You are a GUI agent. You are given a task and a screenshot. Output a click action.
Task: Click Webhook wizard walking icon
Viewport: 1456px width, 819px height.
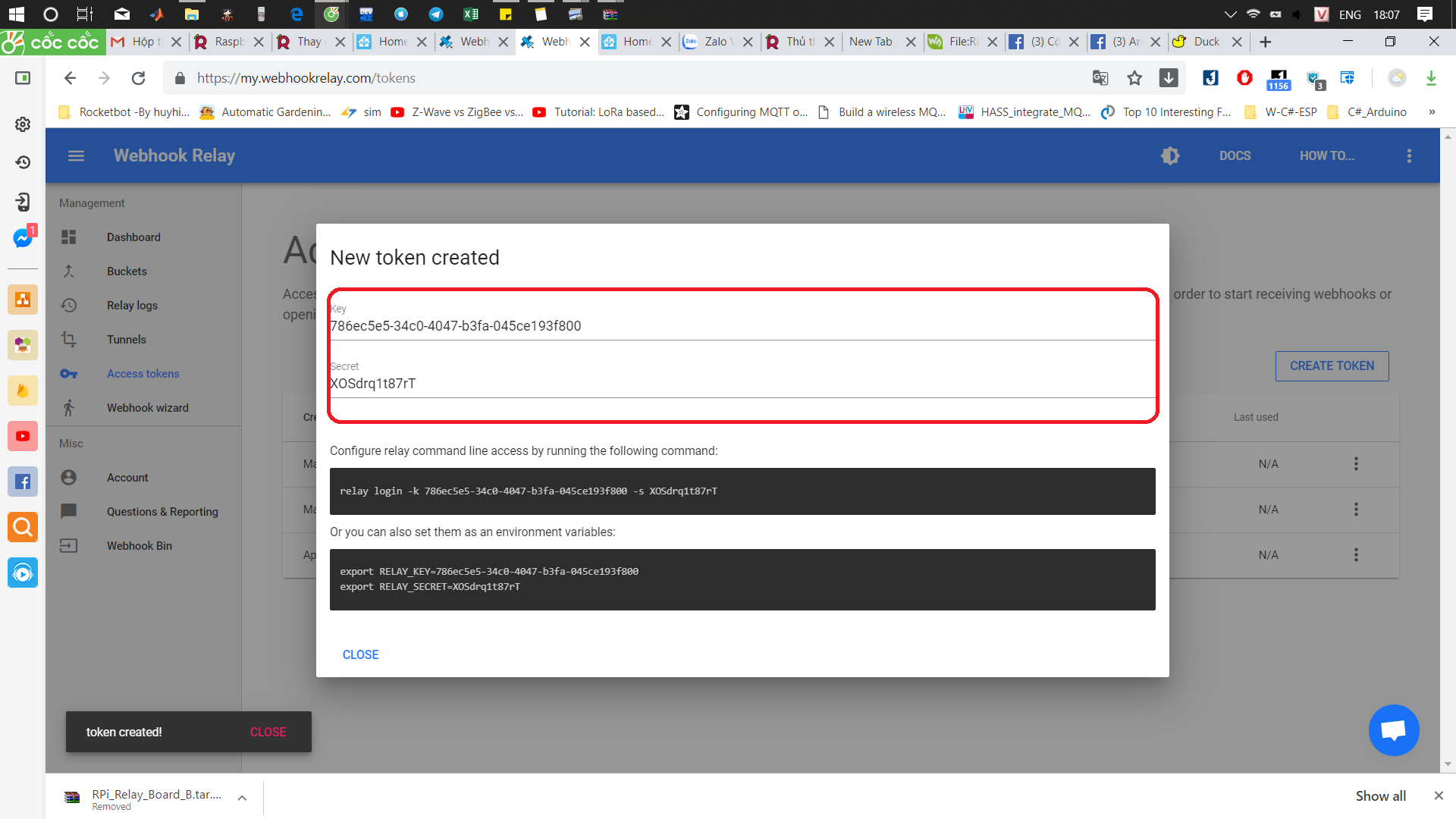(x=69, y=408)
